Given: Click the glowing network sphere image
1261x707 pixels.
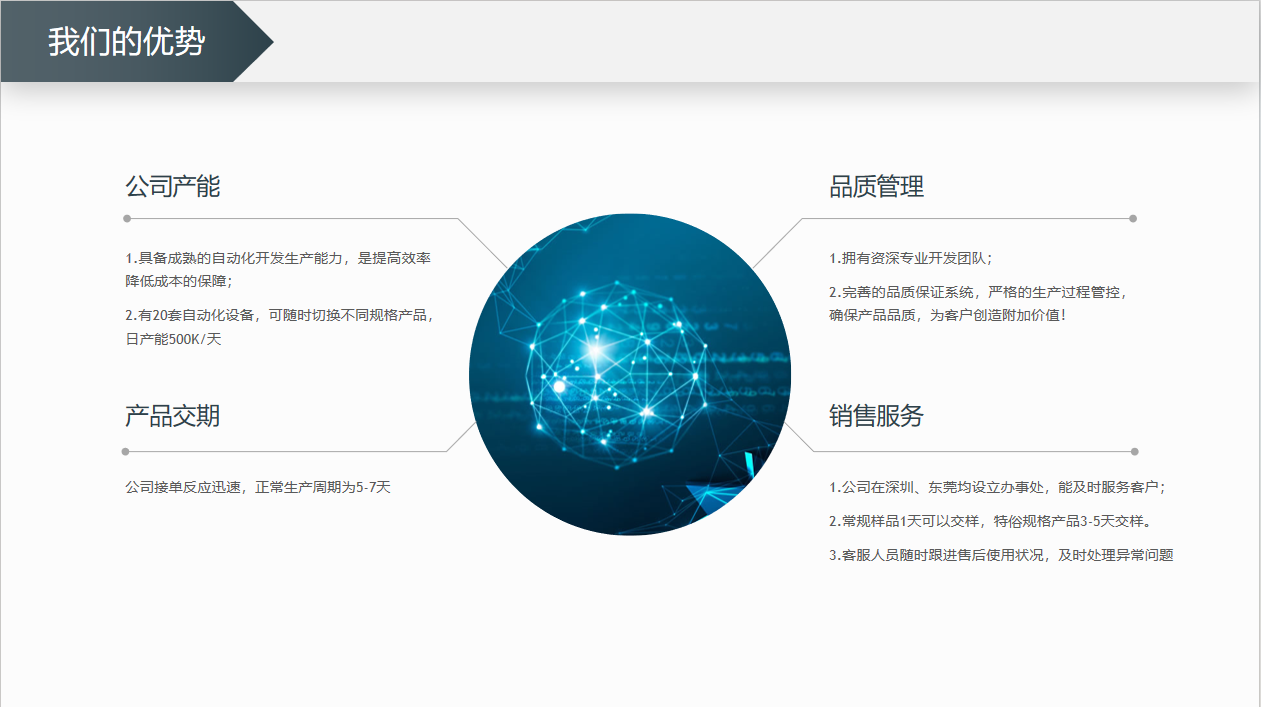Looking at the screenshot, I should pyautogui.click(x=630, y=374).
